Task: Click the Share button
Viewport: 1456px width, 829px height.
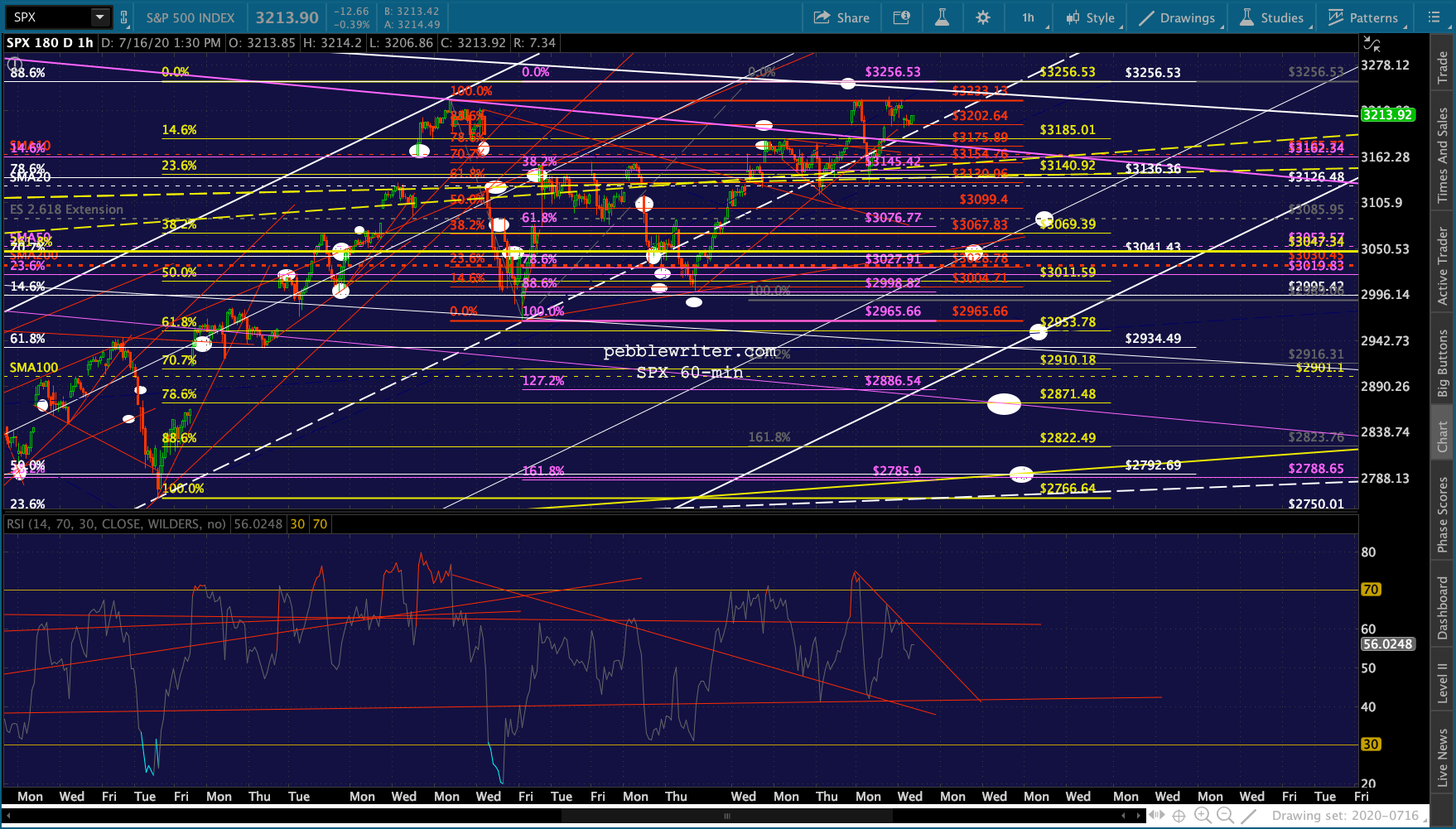Action: (x=841, y=17)
